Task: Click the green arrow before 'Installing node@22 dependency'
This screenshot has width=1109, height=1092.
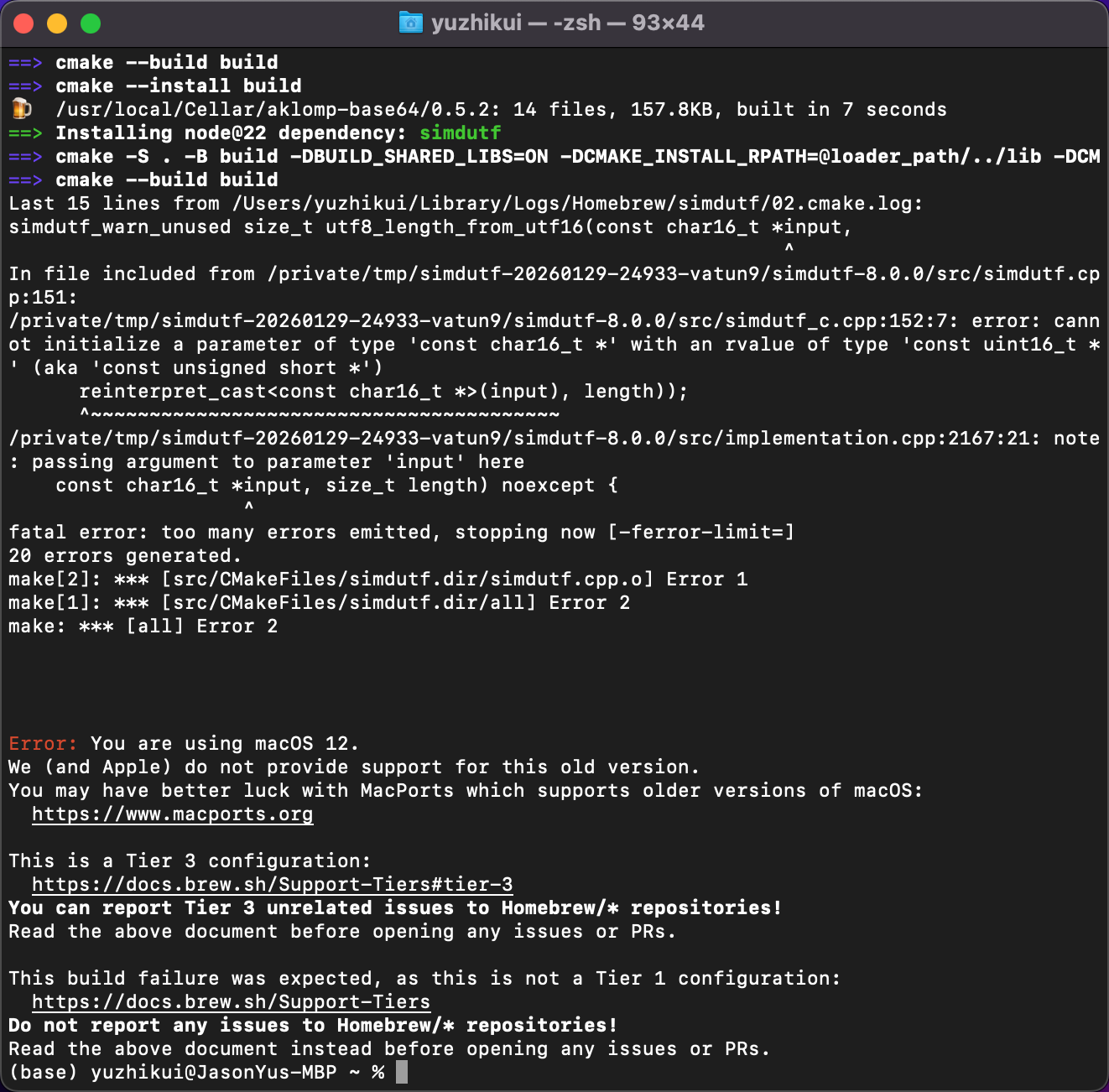Action: (25, 133)
